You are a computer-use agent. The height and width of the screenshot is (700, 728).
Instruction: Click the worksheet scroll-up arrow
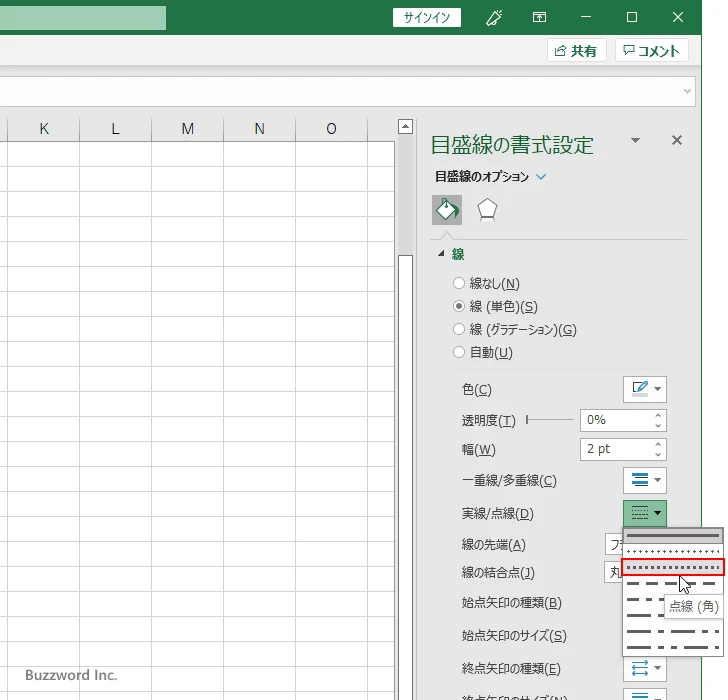pyautogui.click(x=405, y=127)
